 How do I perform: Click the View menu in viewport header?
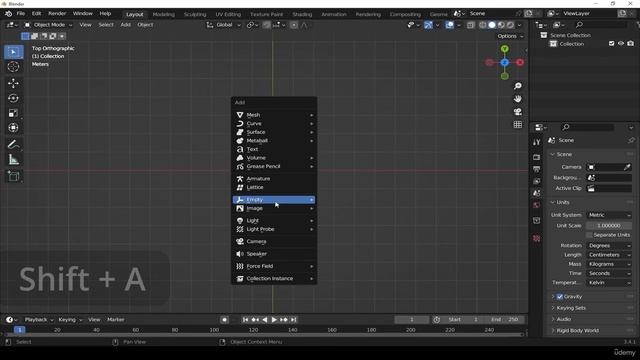85,25
